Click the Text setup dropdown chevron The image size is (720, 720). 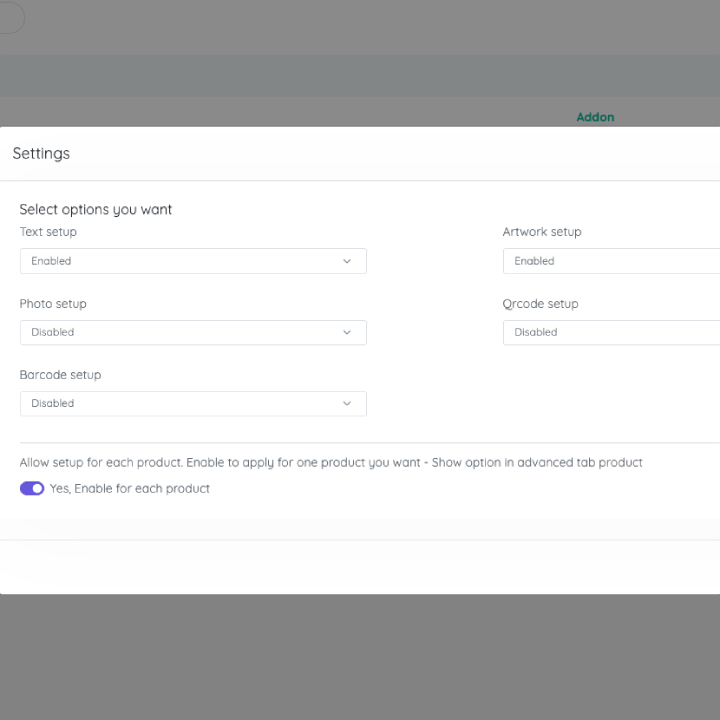[x=347, y=261]
